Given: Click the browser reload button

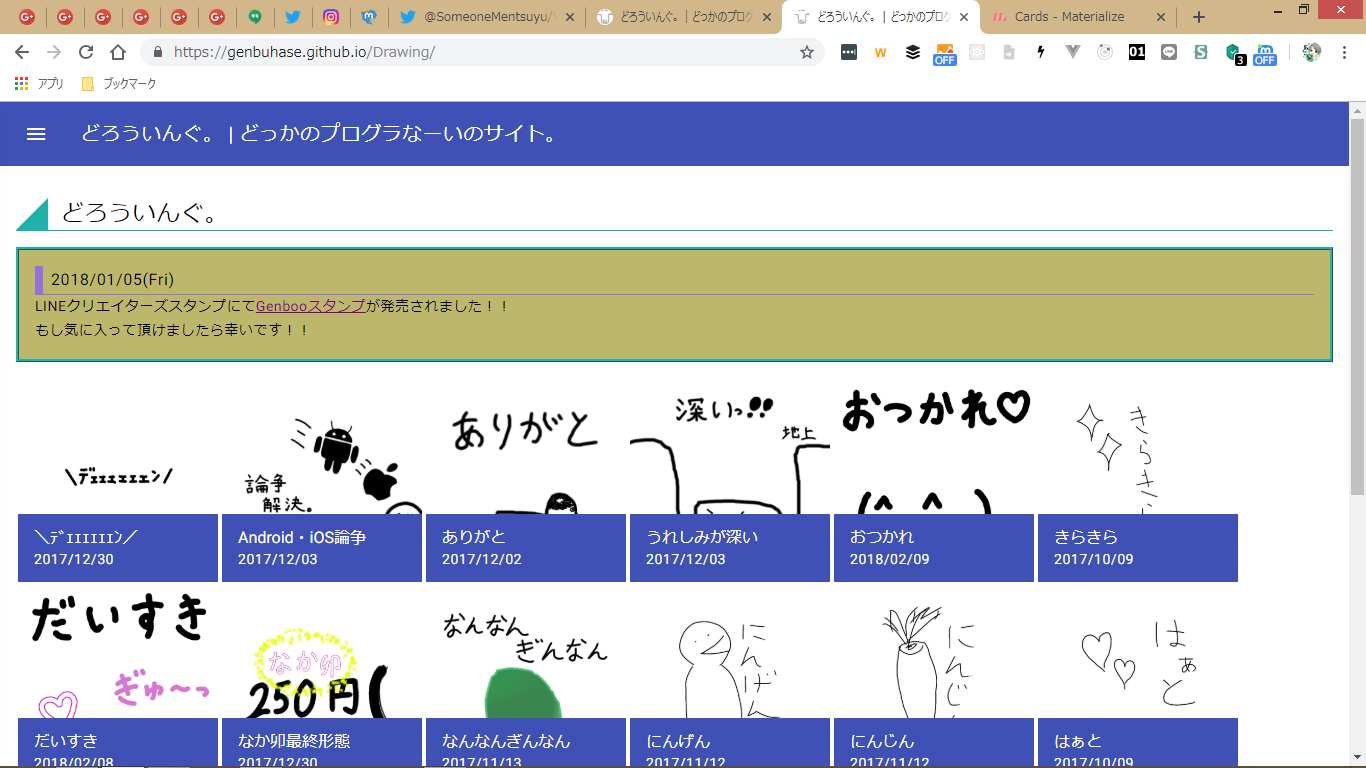Looking at the screenshot, I should (86, 52).
